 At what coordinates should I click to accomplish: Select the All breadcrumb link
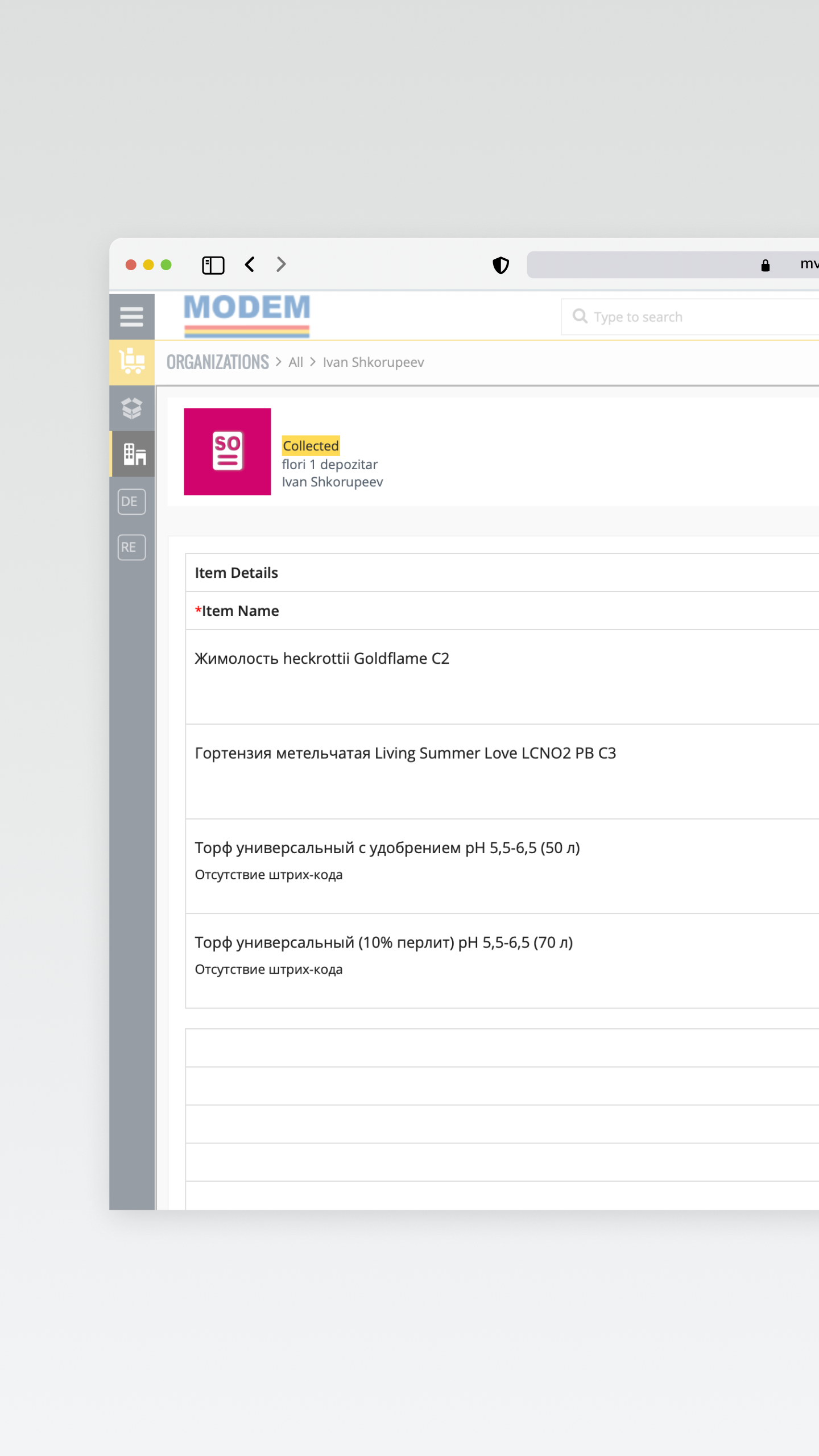click(295, 362)
